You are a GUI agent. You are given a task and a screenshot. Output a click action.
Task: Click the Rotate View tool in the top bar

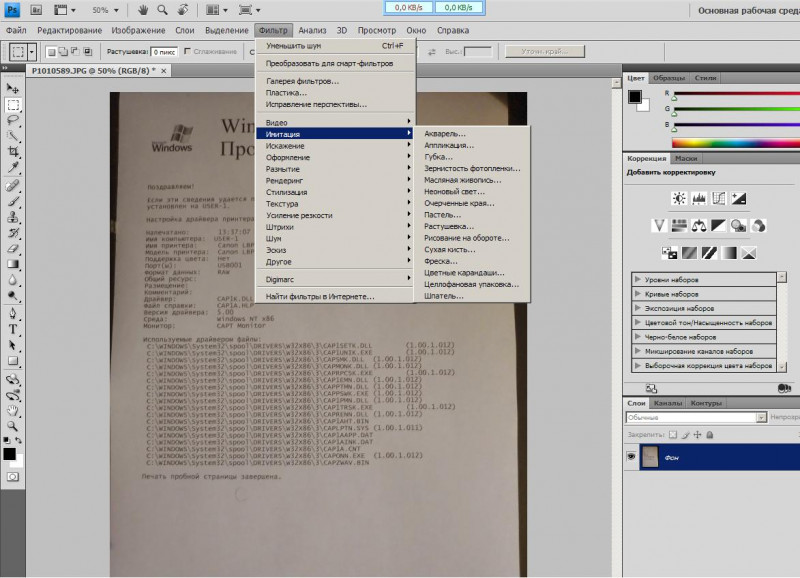click(x=183, y=10)
